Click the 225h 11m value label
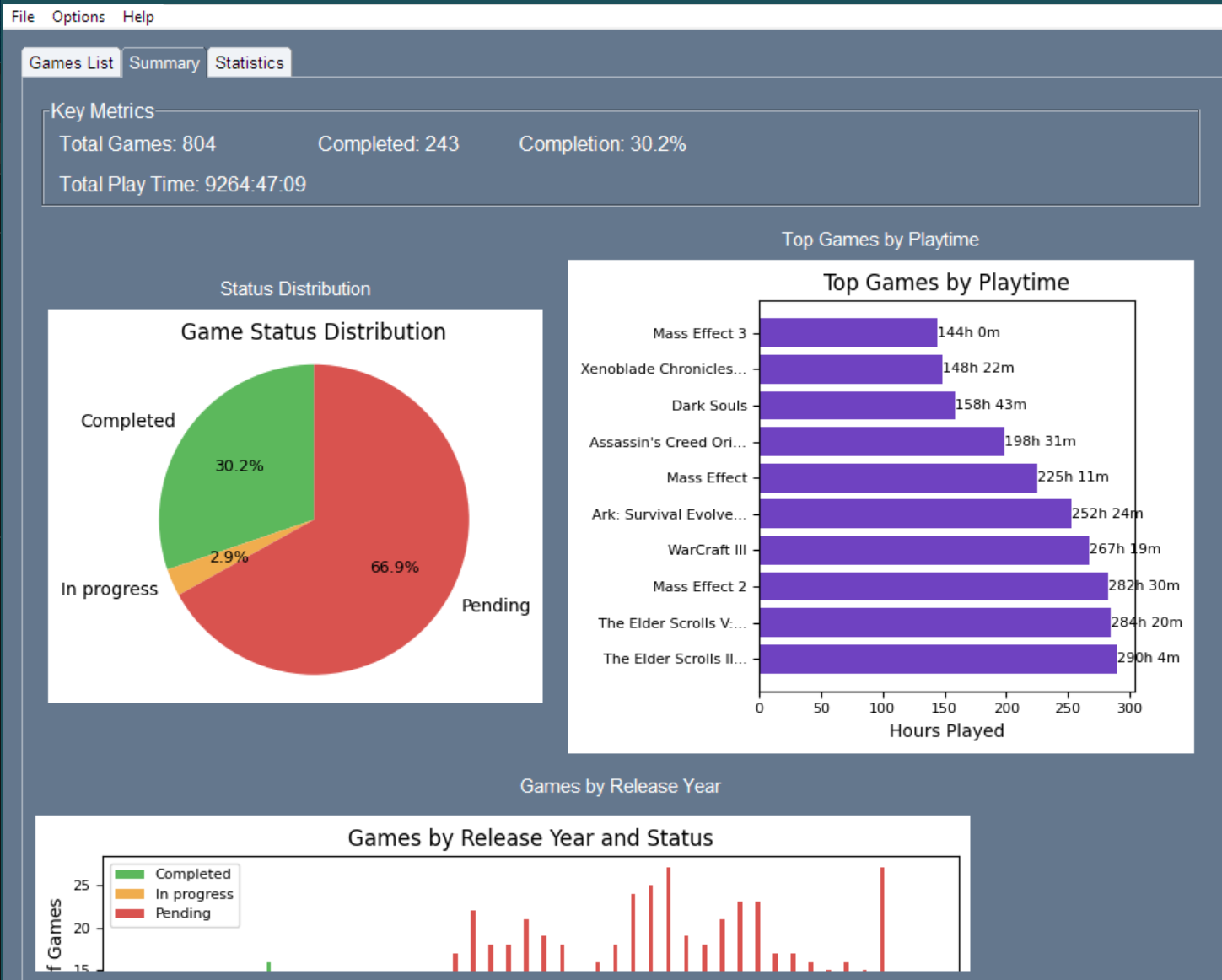1222x980 pixels. point(1073,477)
